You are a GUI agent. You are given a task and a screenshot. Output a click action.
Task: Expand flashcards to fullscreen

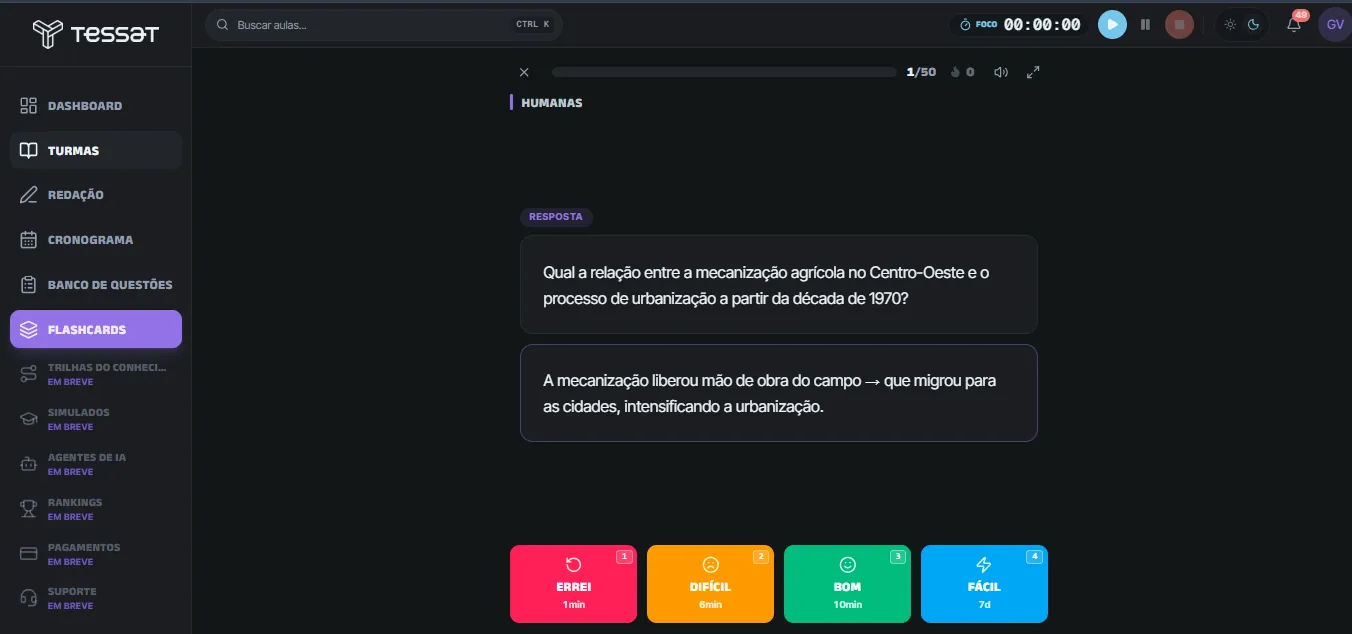1034,72
